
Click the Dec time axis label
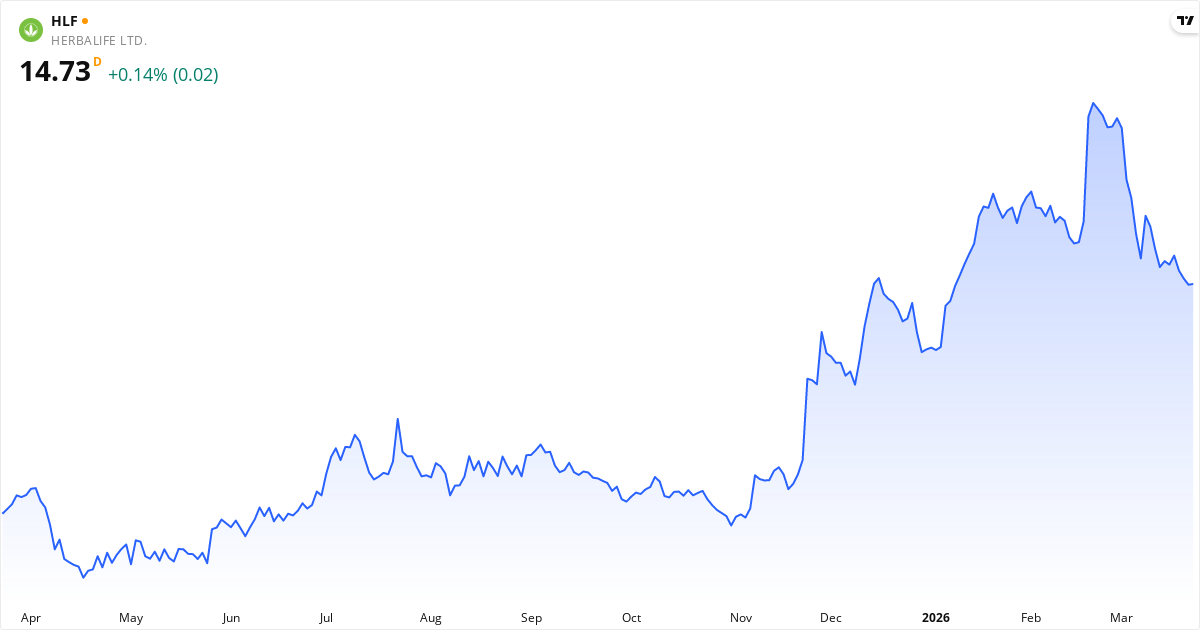pyautogui.click(x=831, y=618)
